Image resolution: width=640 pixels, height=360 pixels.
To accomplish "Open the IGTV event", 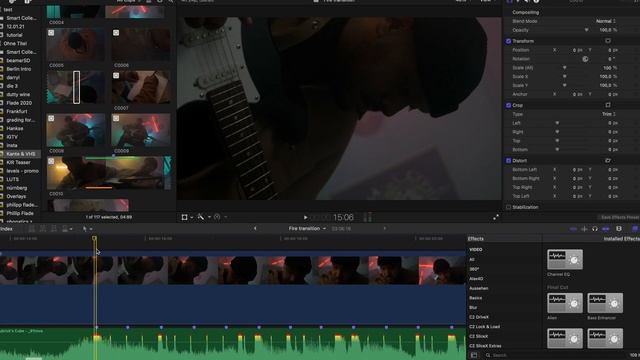I will (12, 137).
